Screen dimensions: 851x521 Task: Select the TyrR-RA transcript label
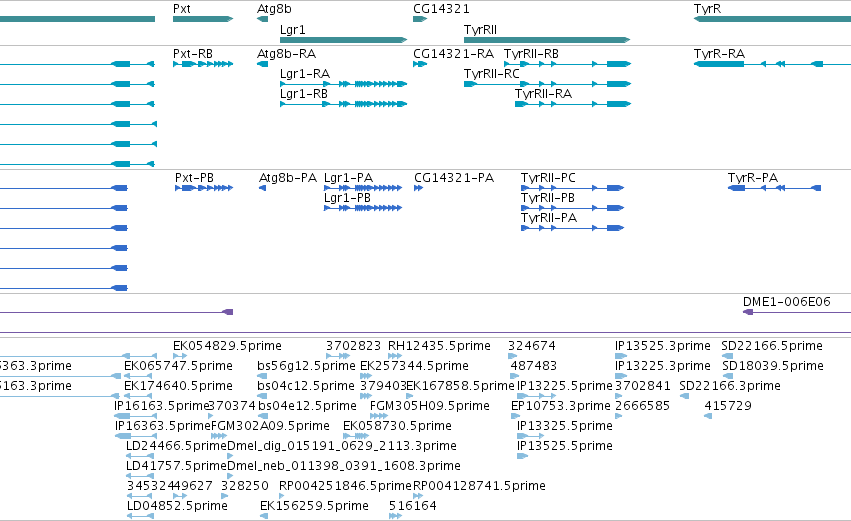point(719,54)
